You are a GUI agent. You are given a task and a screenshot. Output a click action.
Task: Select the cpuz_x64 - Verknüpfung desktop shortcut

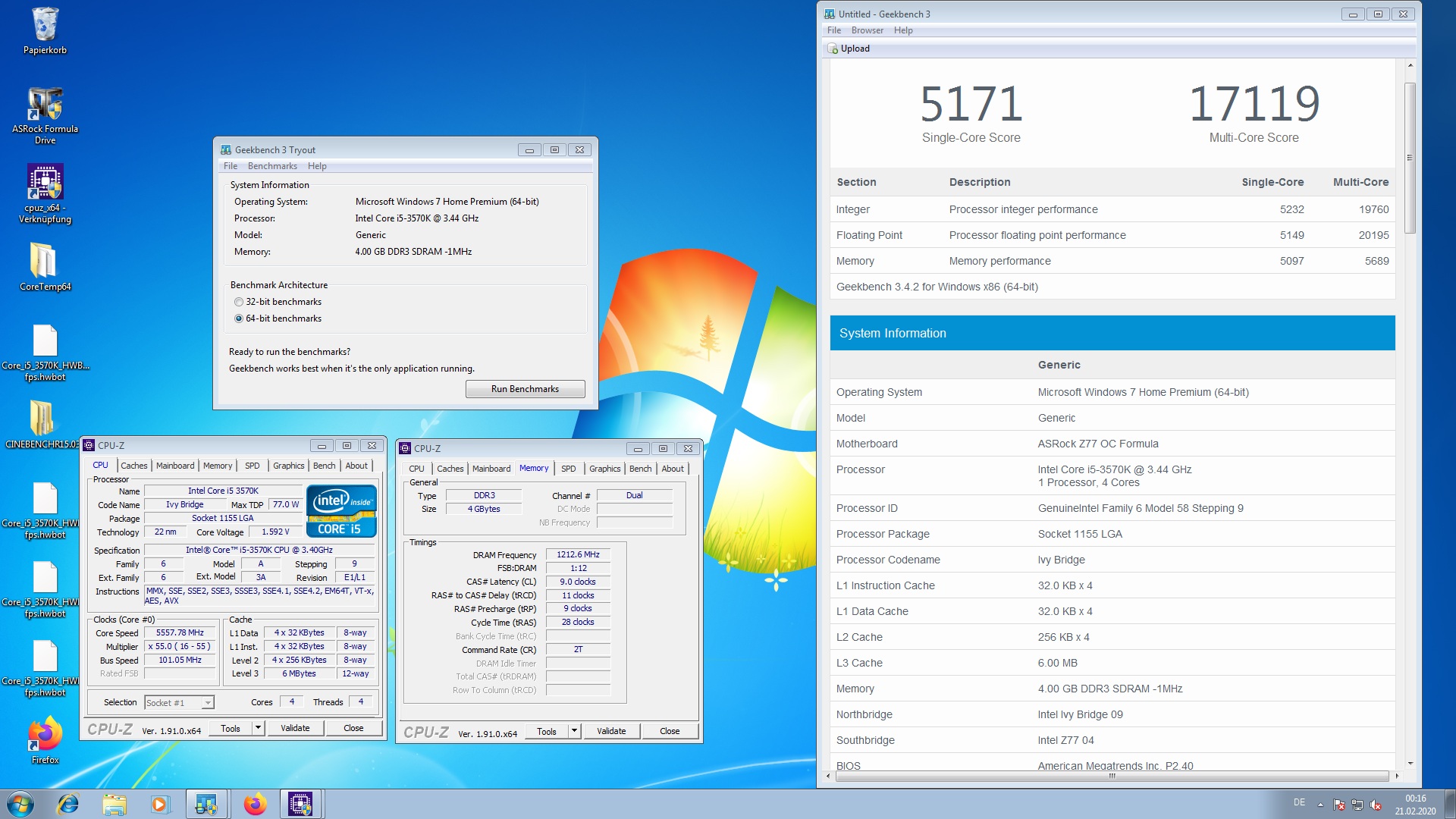[45, 194]
